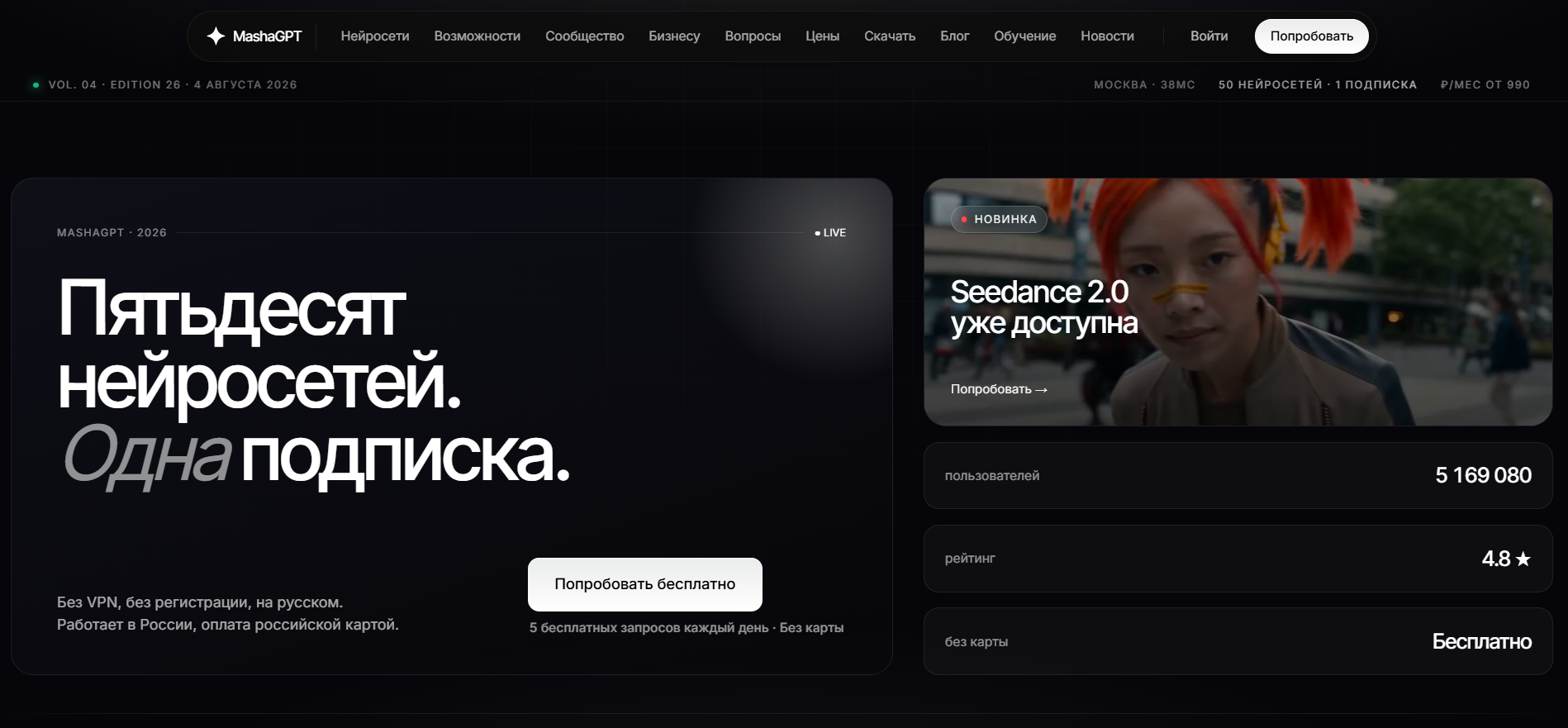Open the Новости nav link

[1107, 36]
